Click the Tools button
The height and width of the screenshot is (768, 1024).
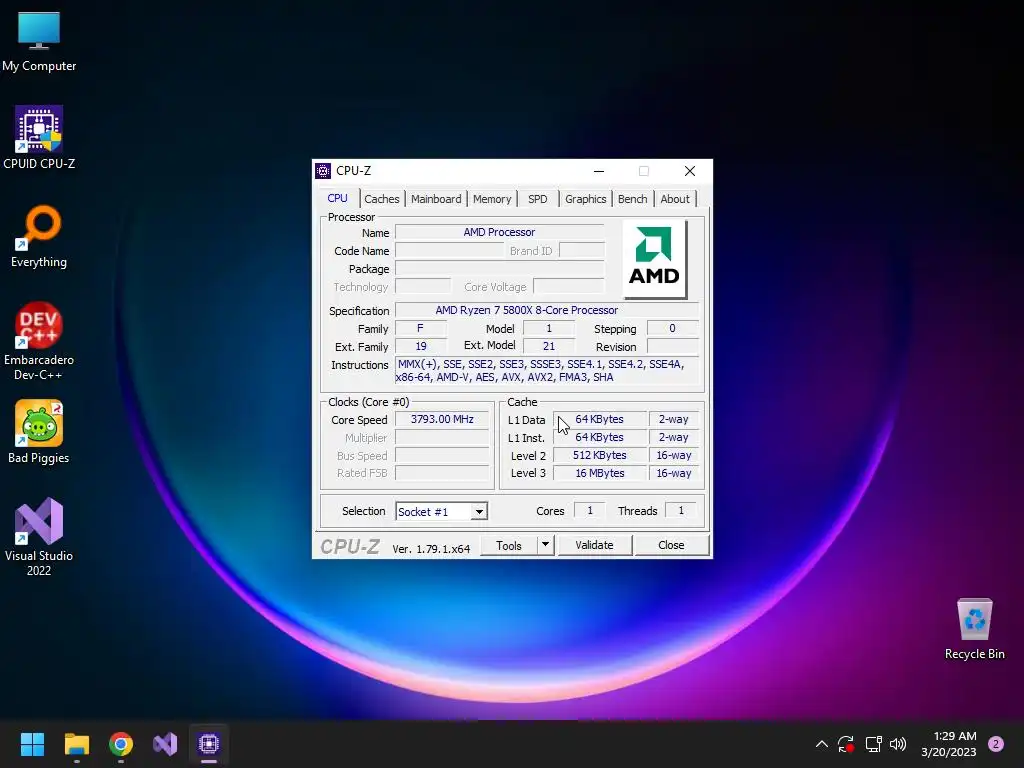tap(509, 545)
